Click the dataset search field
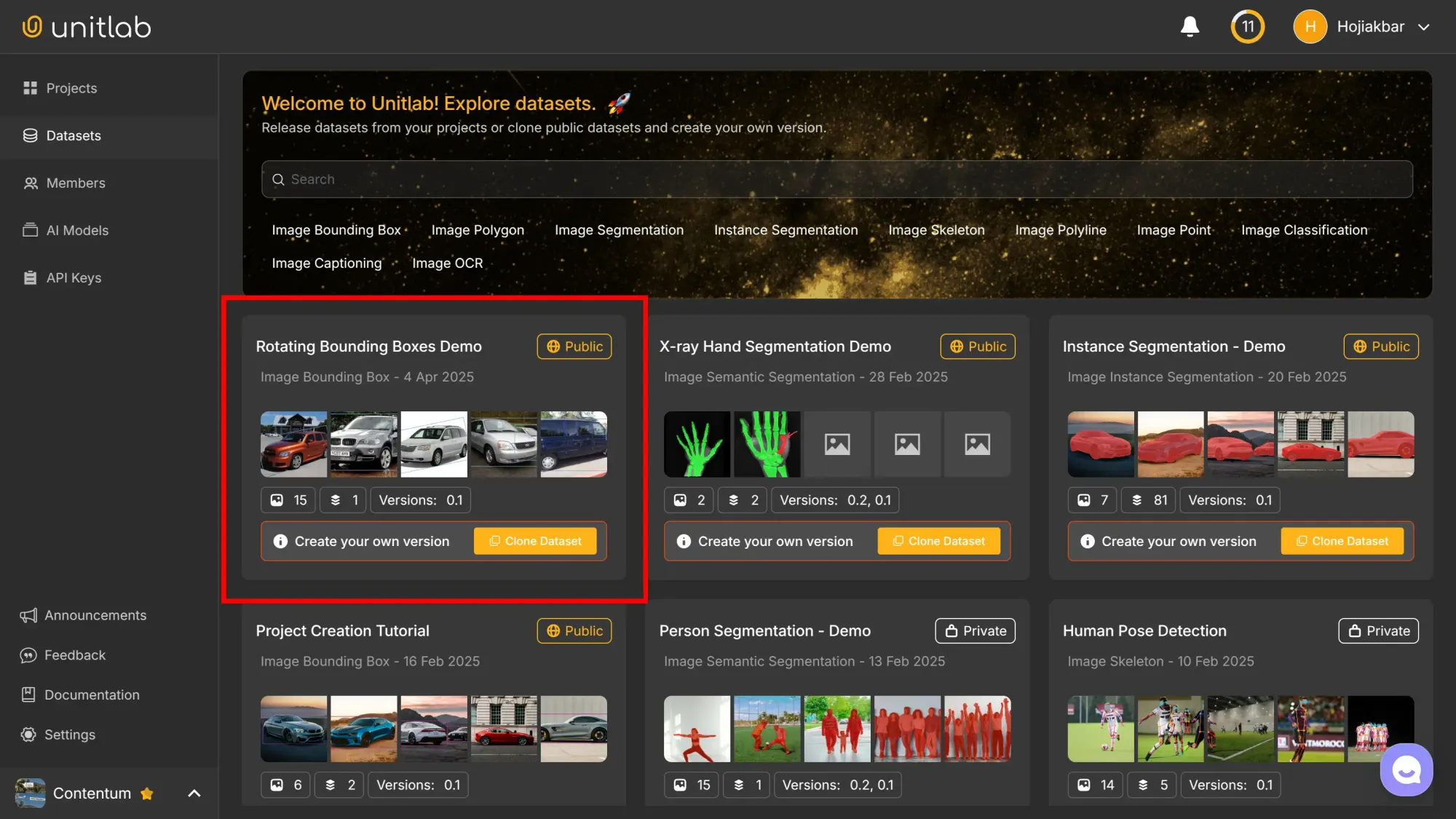 [x=837, y=179]
